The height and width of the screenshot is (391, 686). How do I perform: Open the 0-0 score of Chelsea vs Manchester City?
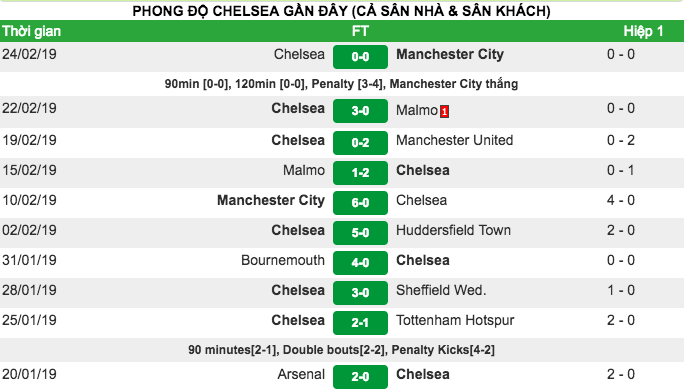(x=360, y=57)
